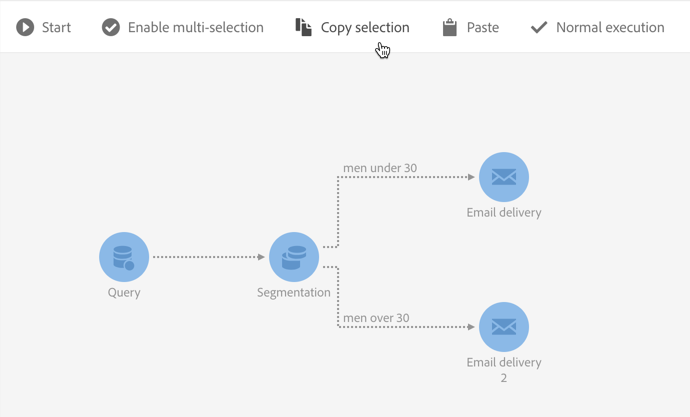Image resolution: width=690 pixels, height=417 pixels.
Task: Click the Segmentation node caption
Action: [x=294, y=293]
